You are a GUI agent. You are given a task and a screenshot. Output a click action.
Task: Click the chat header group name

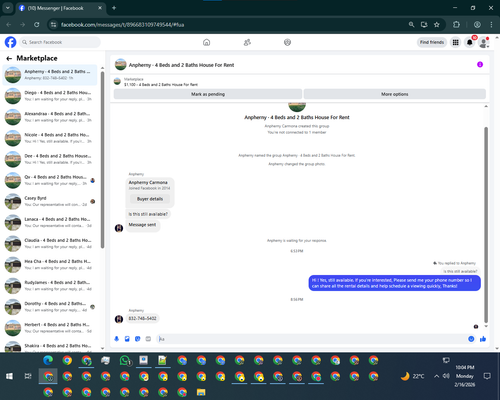(x=181, y=65)
